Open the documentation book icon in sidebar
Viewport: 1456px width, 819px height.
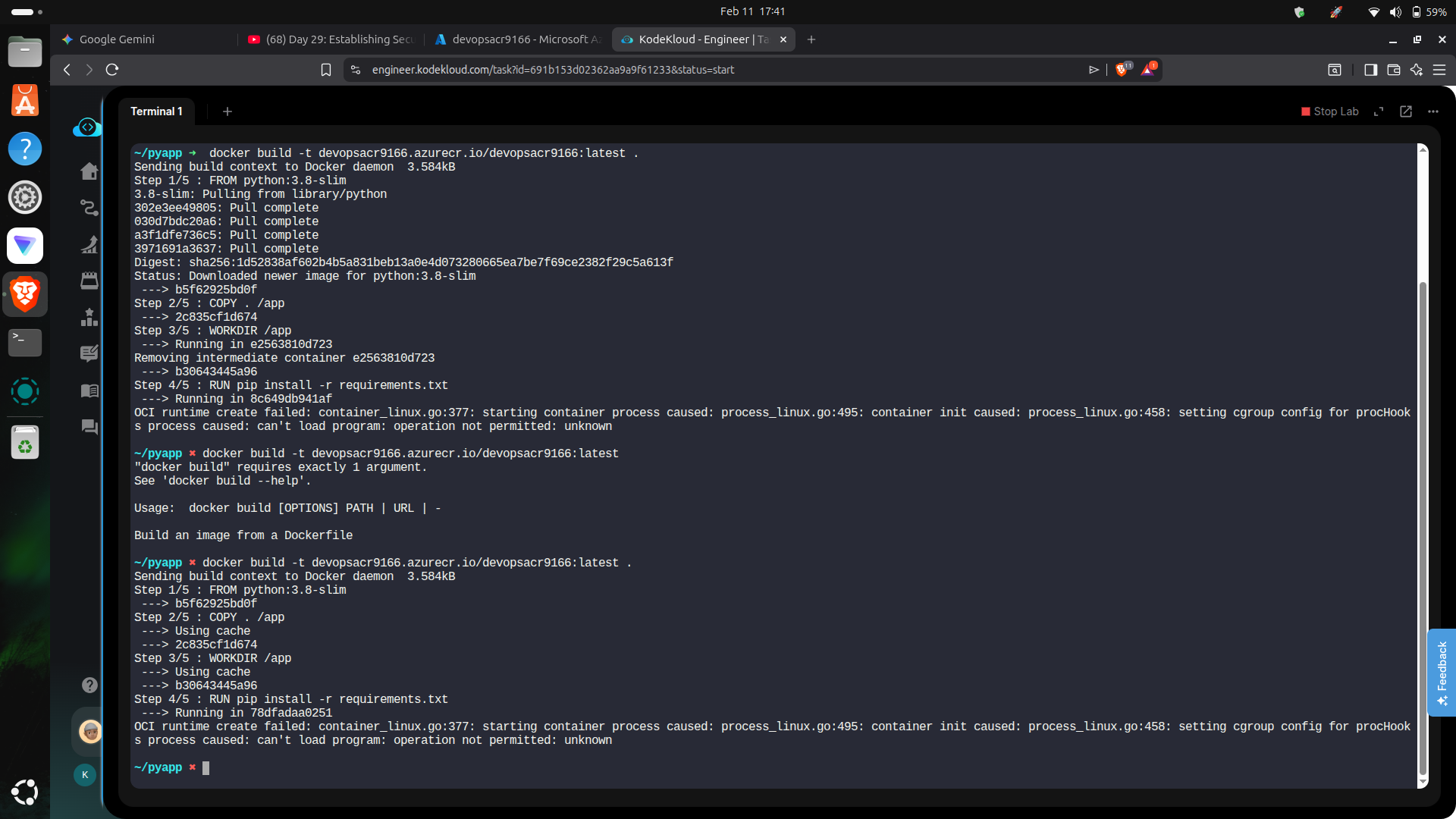(x=89, y=391)
